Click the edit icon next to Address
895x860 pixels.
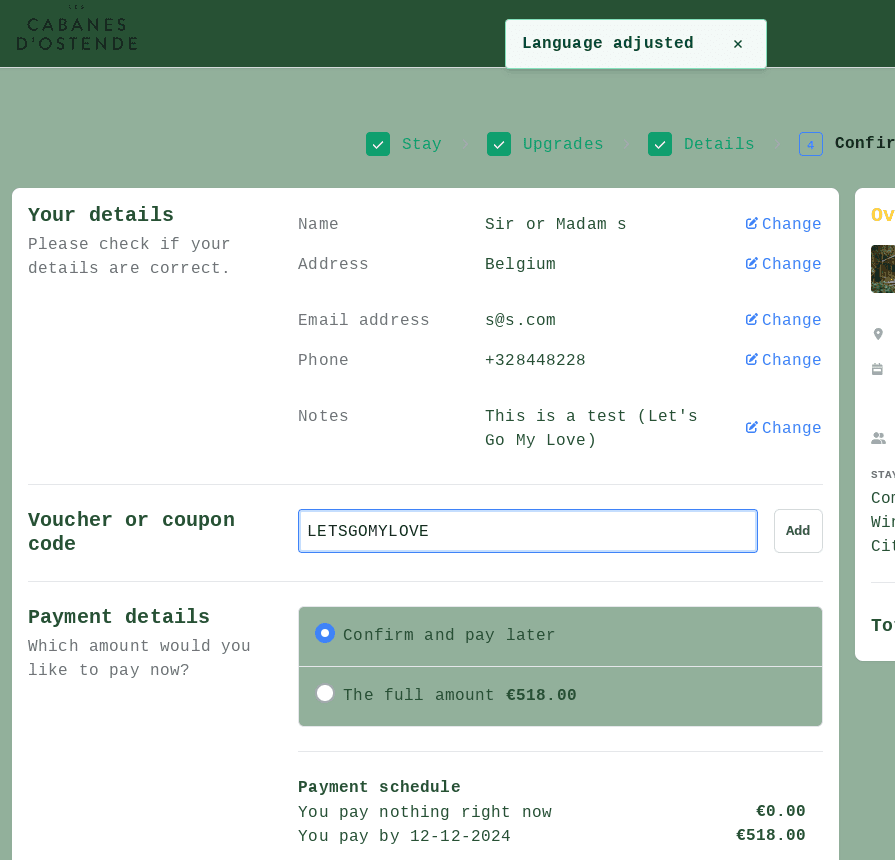pos(752,264)
